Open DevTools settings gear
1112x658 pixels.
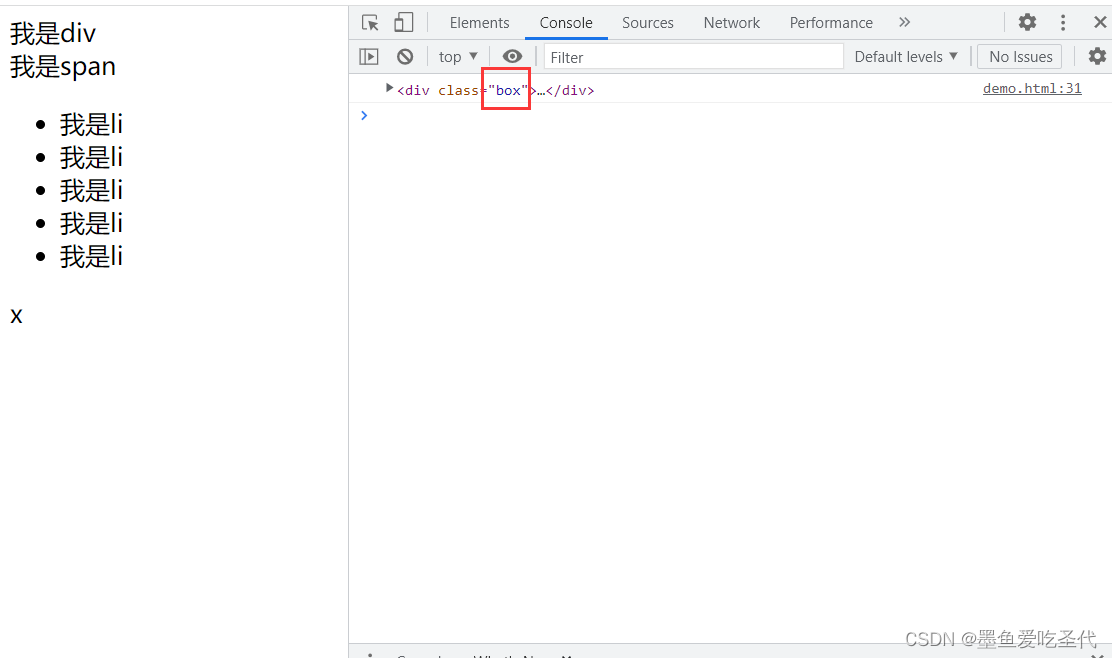click(x=1027, y=22)
